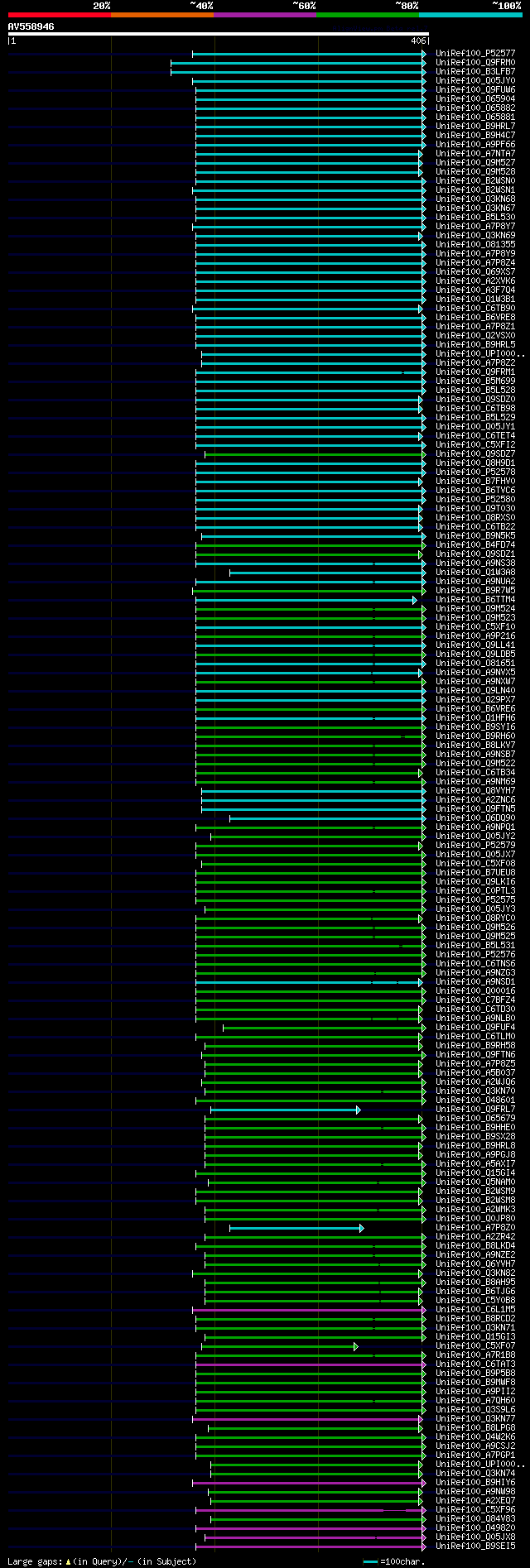Viewport: 530px width, 1568px height.
Task: Click UniRef100_C0PTL3 label
Action: tap(475, 891)
